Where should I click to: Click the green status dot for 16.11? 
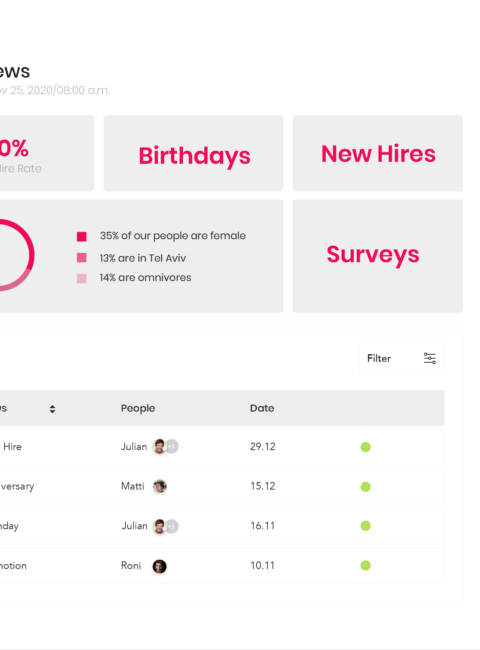366,526
